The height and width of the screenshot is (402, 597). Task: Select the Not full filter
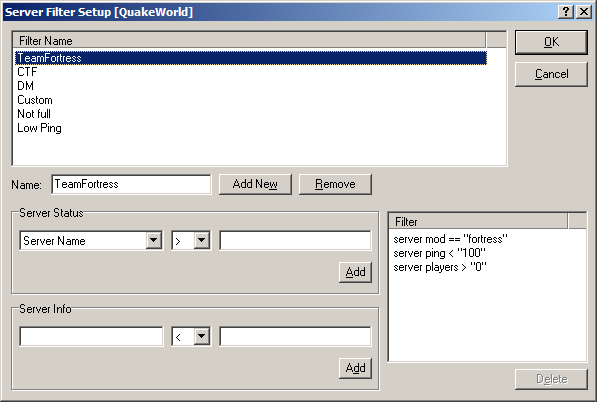point(34,114)
